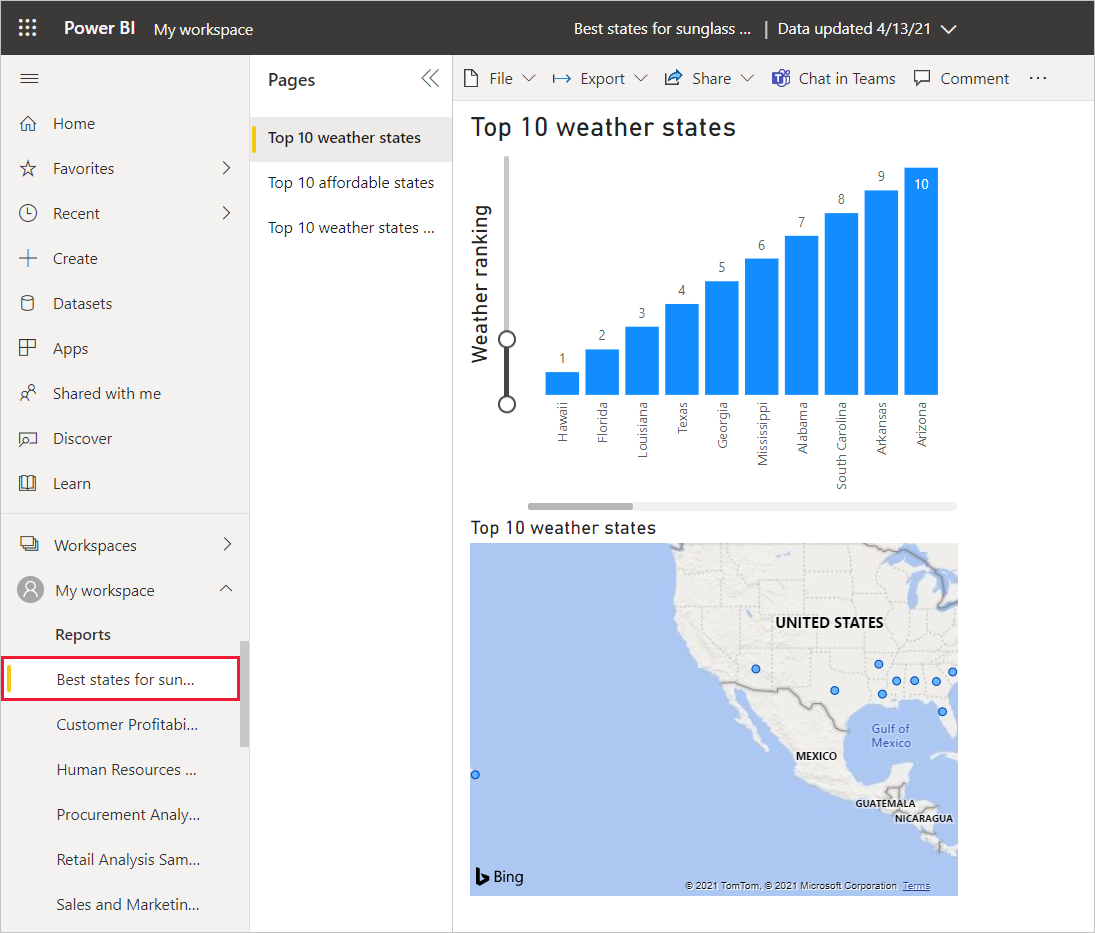Click the Export arrow icon

click(561, 79)
